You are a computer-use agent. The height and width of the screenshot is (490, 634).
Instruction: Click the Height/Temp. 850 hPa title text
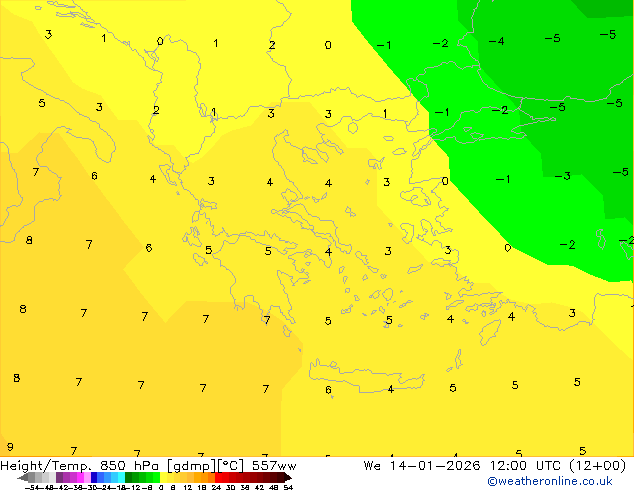79,466
